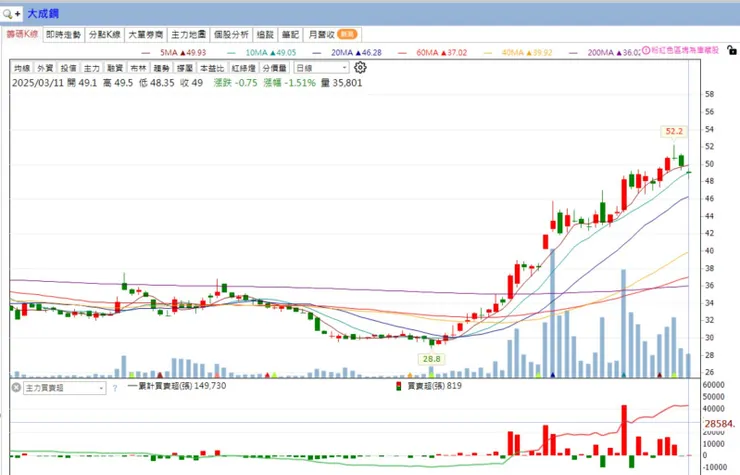Toggle the 摆盪 overlay button
Image resolution: width=740 pixels, height=475 pixels.
point(185,68)
